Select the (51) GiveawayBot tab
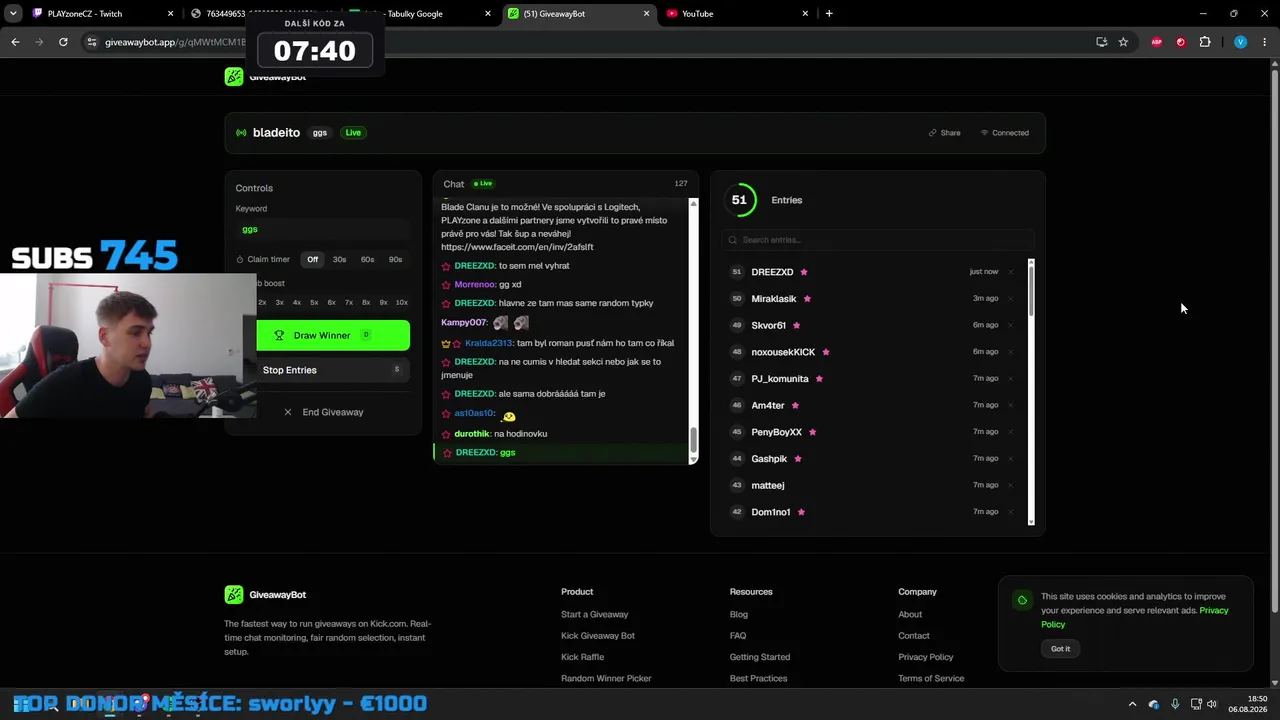The image size is (1280, 720). 579,14
